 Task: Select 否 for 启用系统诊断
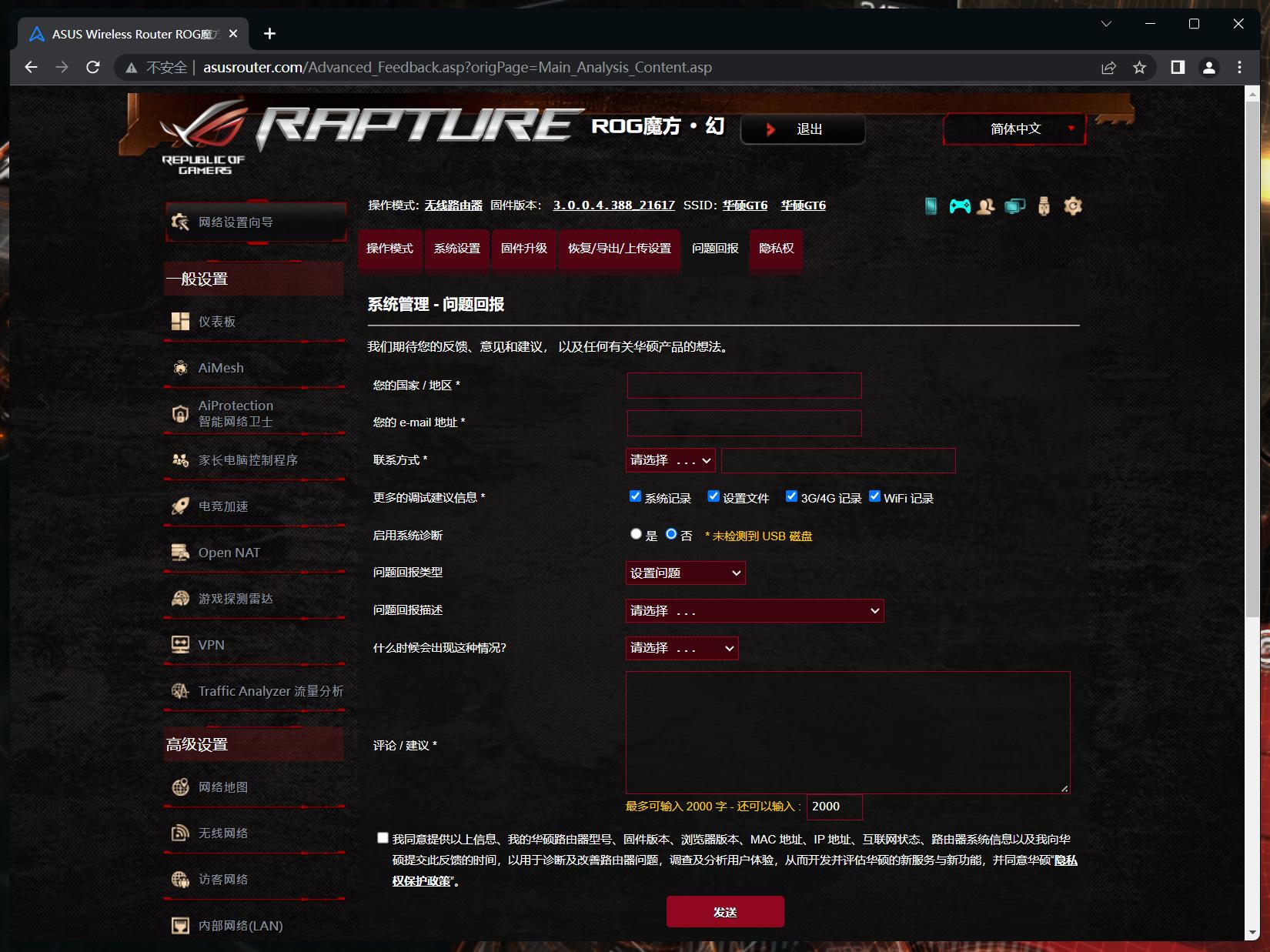(671, 534)
